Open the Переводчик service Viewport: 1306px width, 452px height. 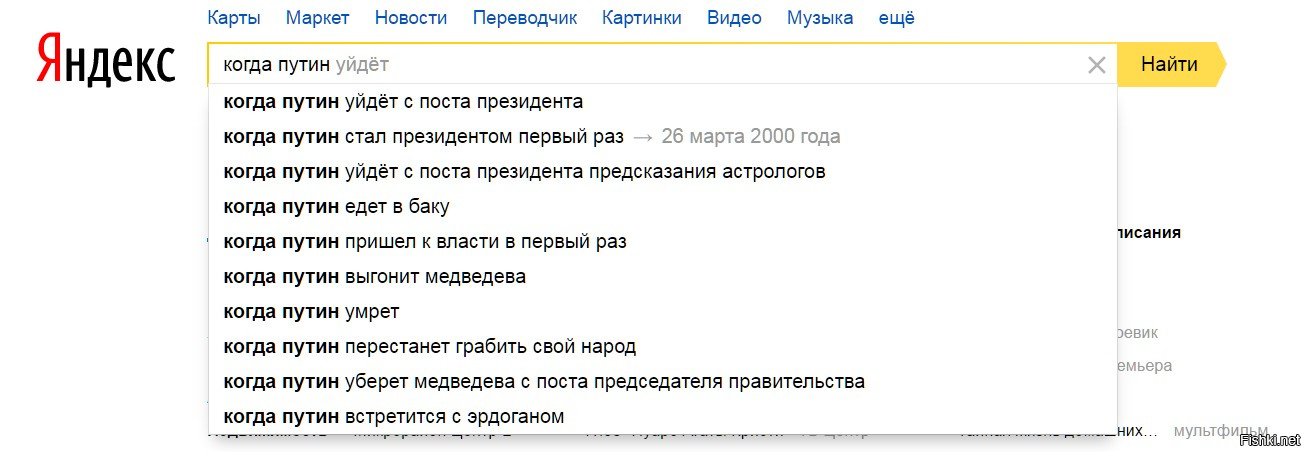(x=525, y=18)
